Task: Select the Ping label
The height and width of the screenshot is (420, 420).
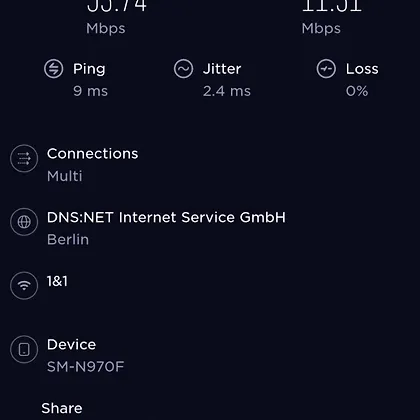Action: pyautogui.click(x=89, y=69)
